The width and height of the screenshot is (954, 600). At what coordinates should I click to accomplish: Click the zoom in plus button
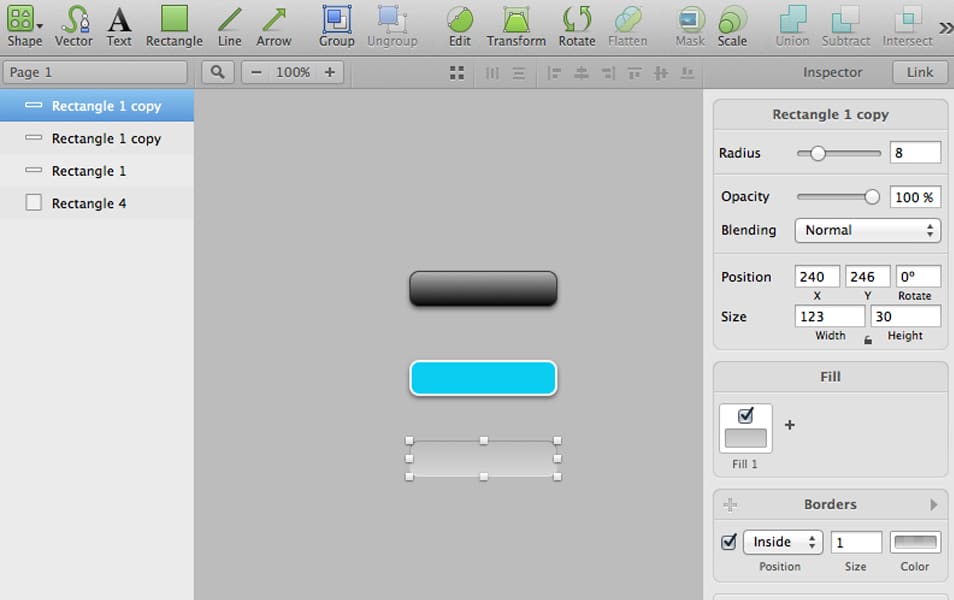click(329, 72)
